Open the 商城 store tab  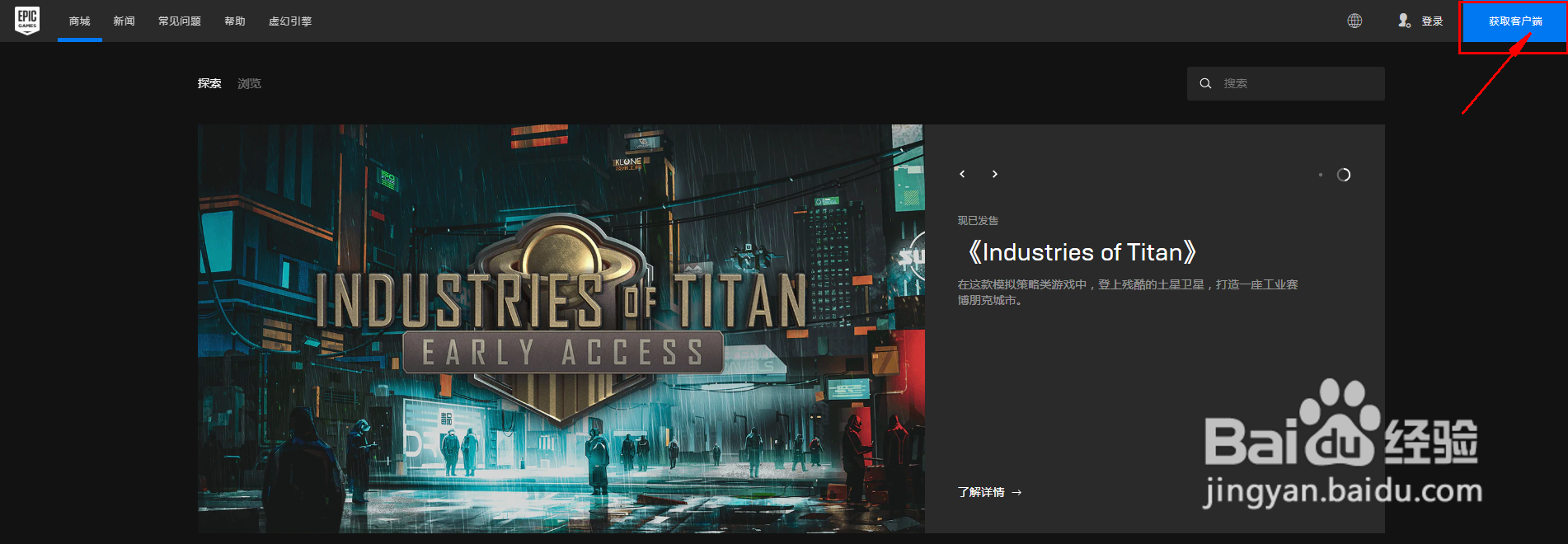click(x=80, y=21)
